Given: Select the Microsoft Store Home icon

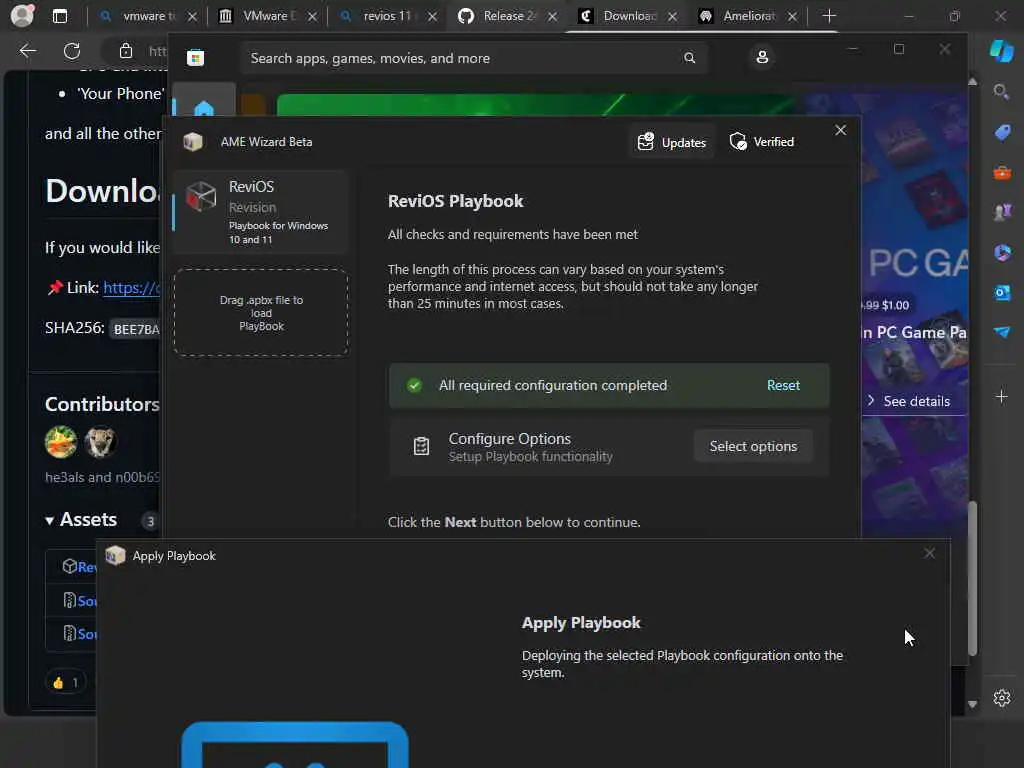Looking at the screenshot, I should (204, 108).
